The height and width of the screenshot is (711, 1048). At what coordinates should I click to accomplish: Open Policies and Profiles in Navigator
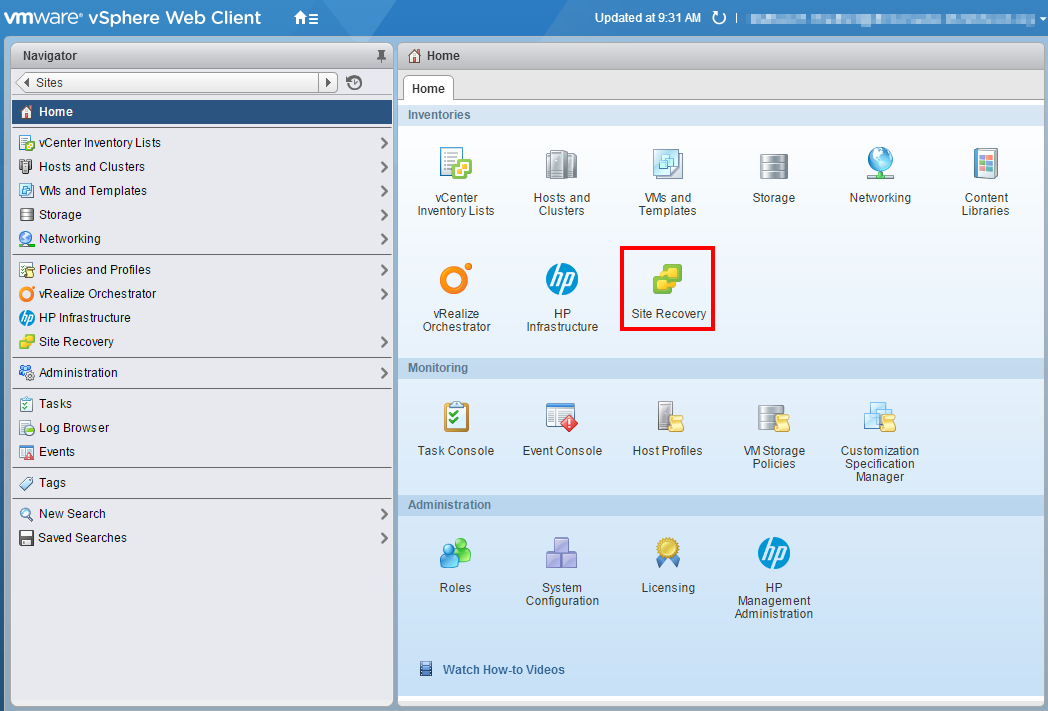pos(202,270)
